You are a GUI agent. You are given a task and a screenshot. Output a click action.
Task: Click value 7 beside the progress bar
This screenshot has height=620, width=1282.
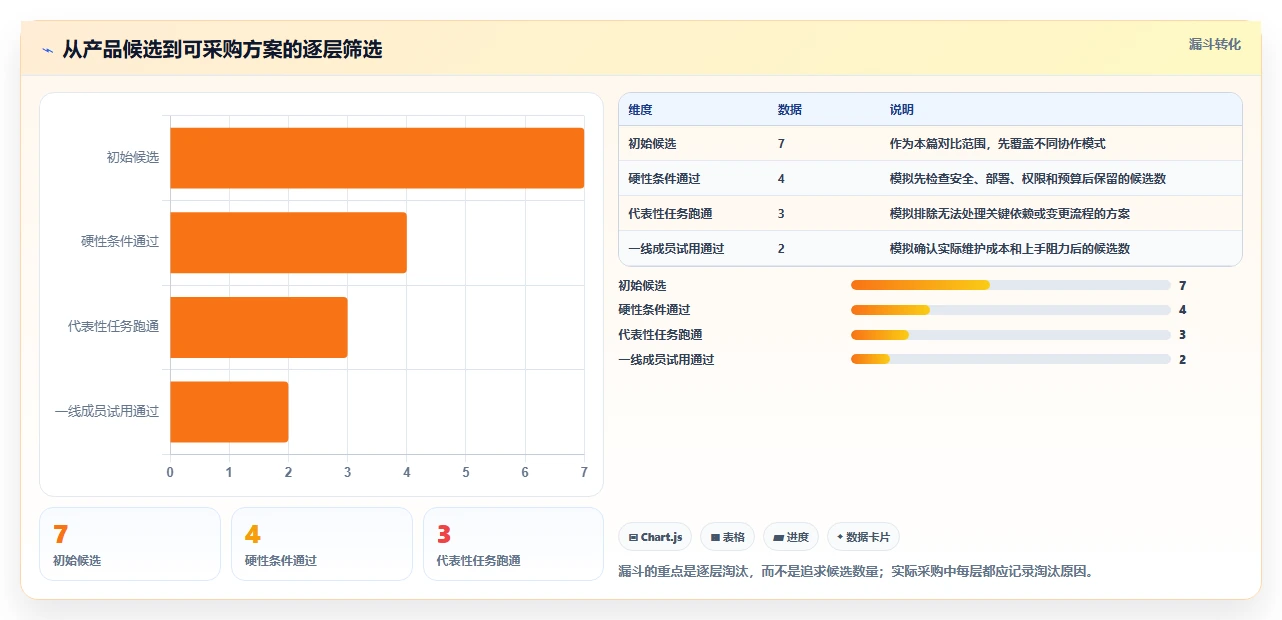[x=1183, y=286]
